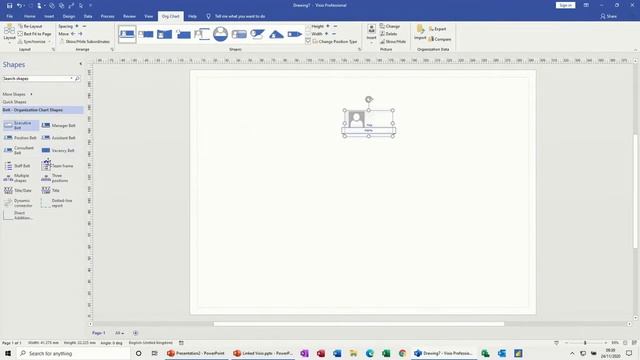Image resolution: width=640 pixels, height=360 pixels.
Task: Open the Arrange group dialog launcher
Action: 112,49
